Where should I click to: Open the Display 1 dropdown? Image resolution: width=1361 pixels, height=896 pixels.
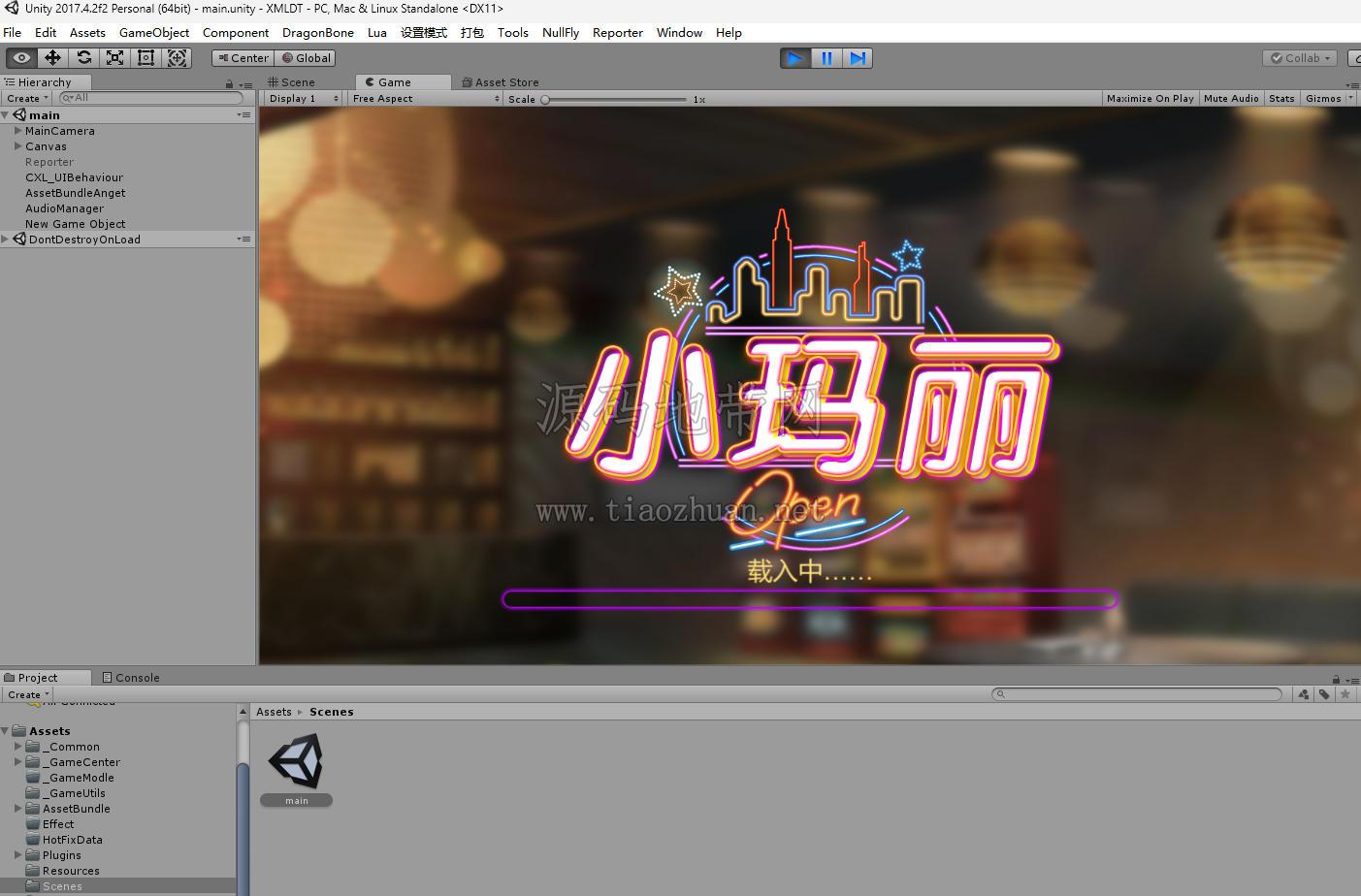(x=304, y=98)
